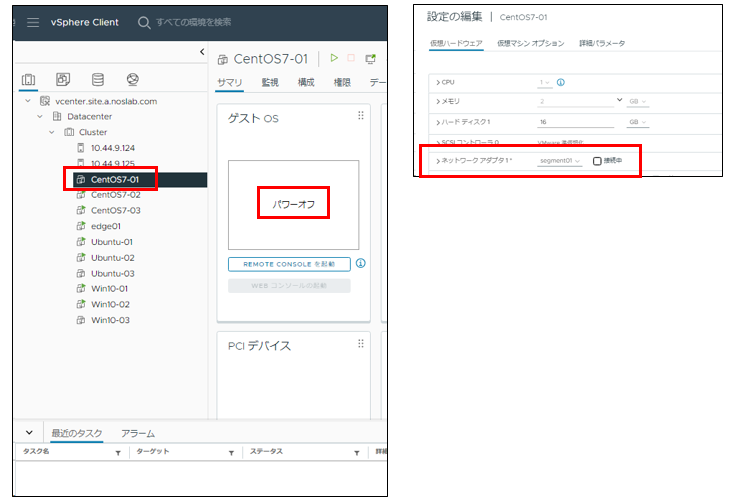Click the VM icon beside Win10-03
735x504 pixels.
[81, 320]
